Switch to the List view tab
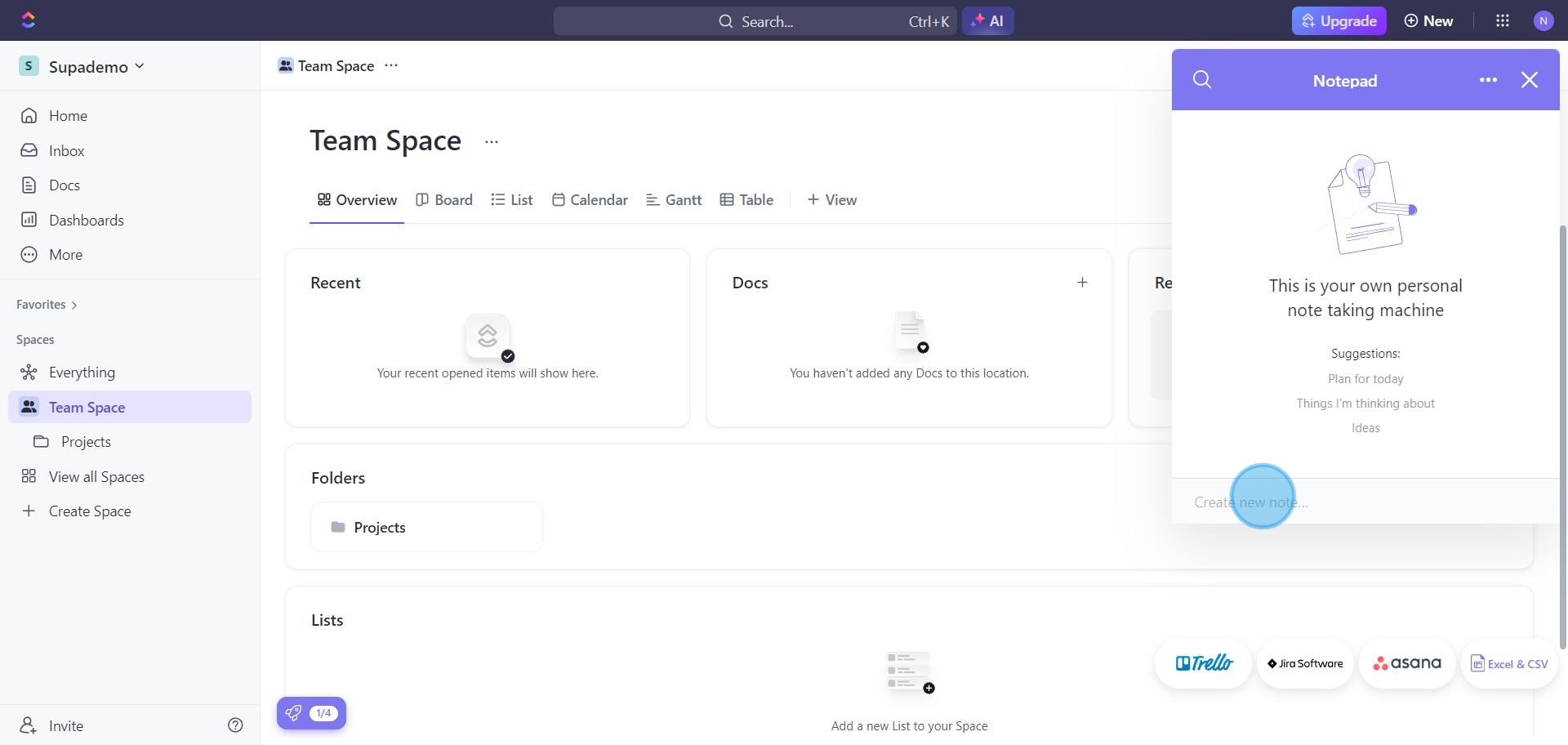Screen dimensions: 1568x745 click(512, 200)
